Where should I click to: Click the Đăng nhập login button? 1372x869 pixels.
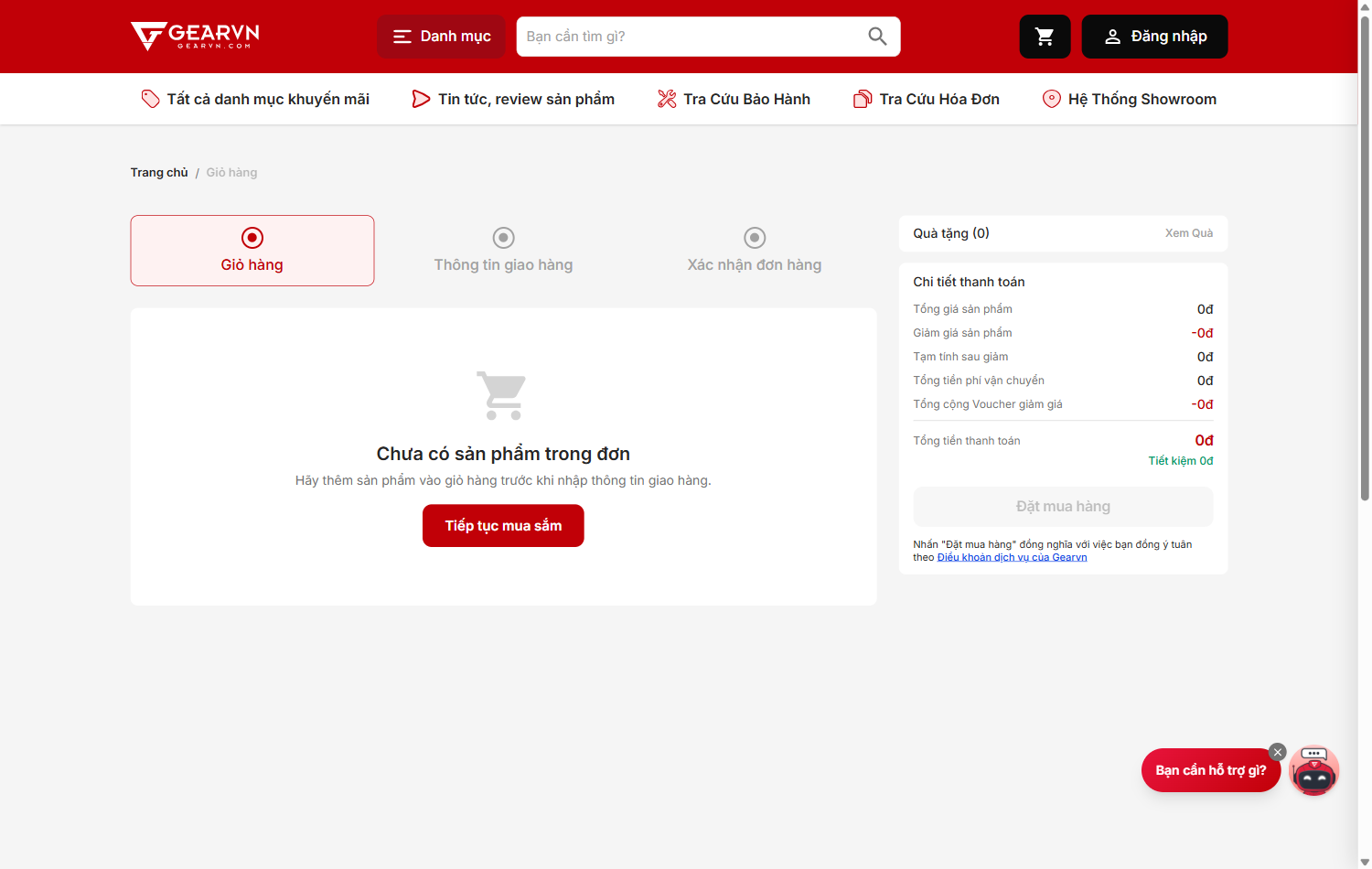point(1155,37)
